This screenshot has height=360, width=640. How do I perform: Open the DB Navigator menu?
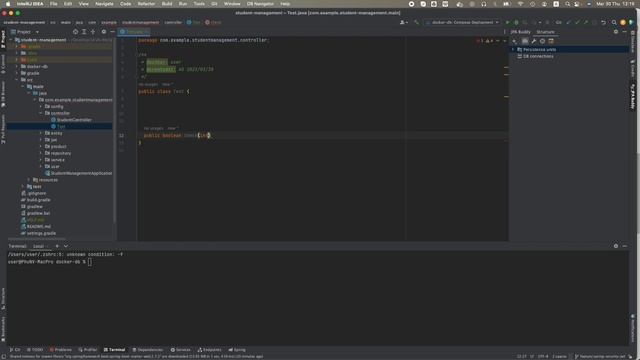[x=260, y=4]
